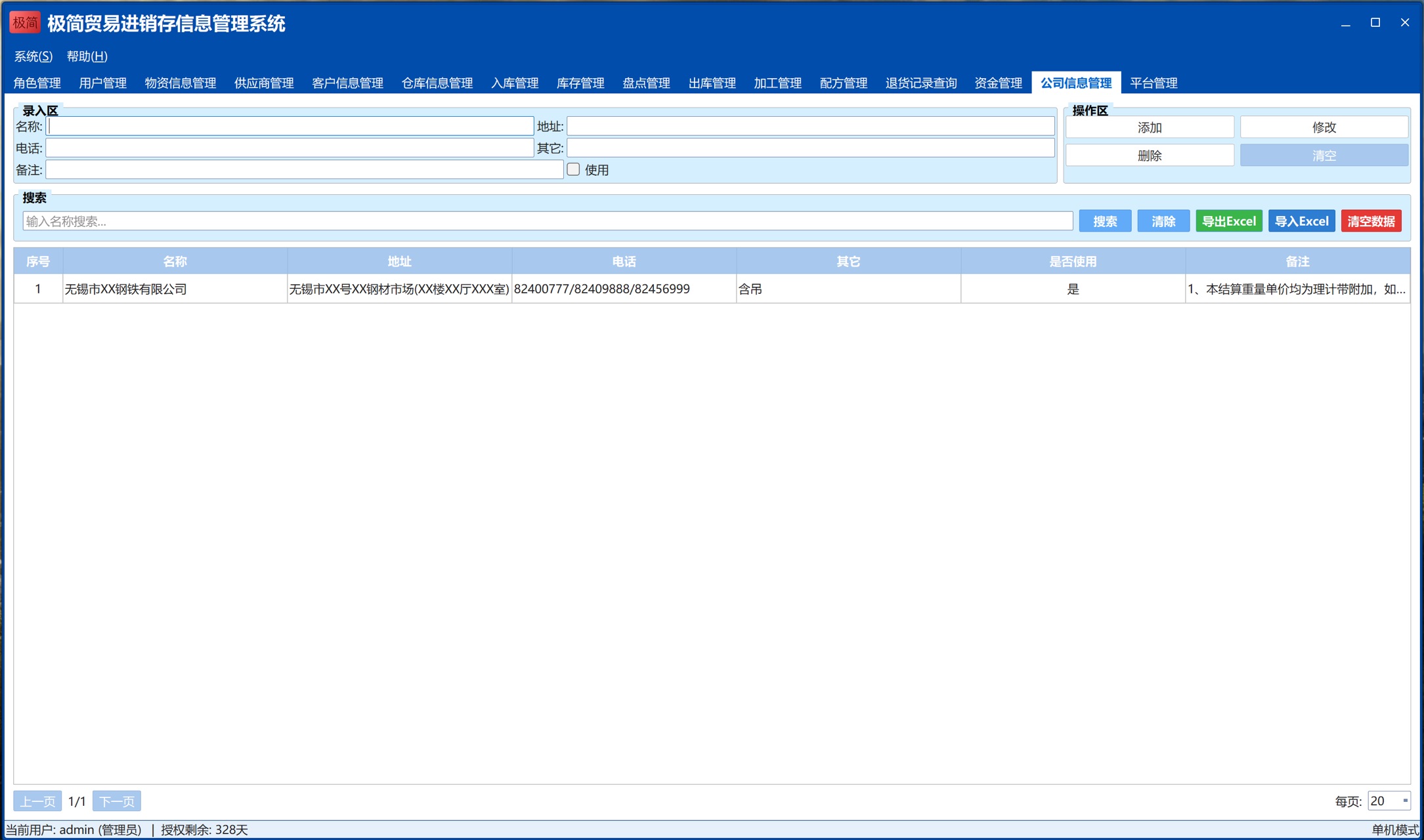
Task: Open the 库存管理 tab
Action: coord(580,83)
